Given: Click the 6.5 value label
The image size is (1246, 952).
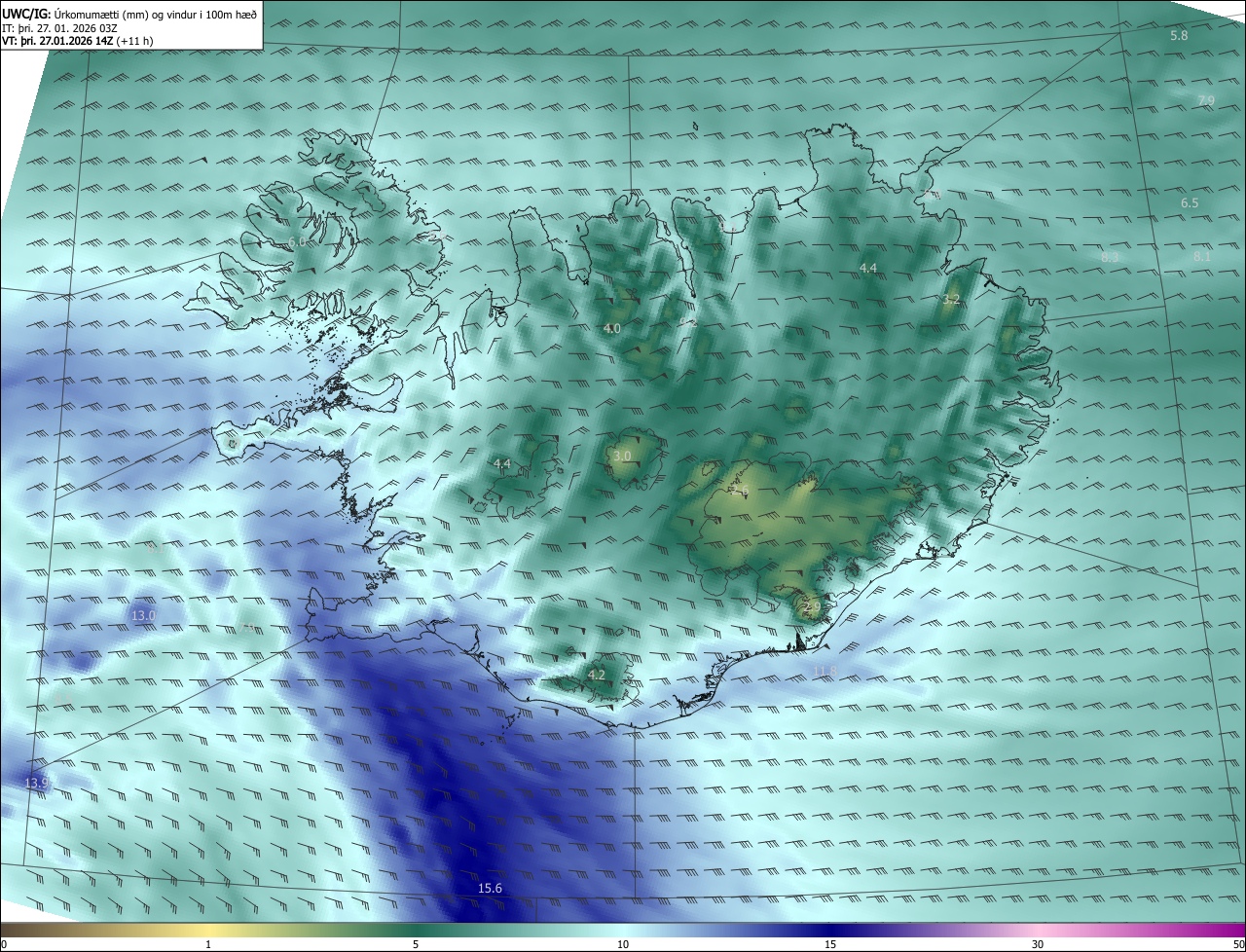Looking at the screenshot, I should click(1190, 202).
